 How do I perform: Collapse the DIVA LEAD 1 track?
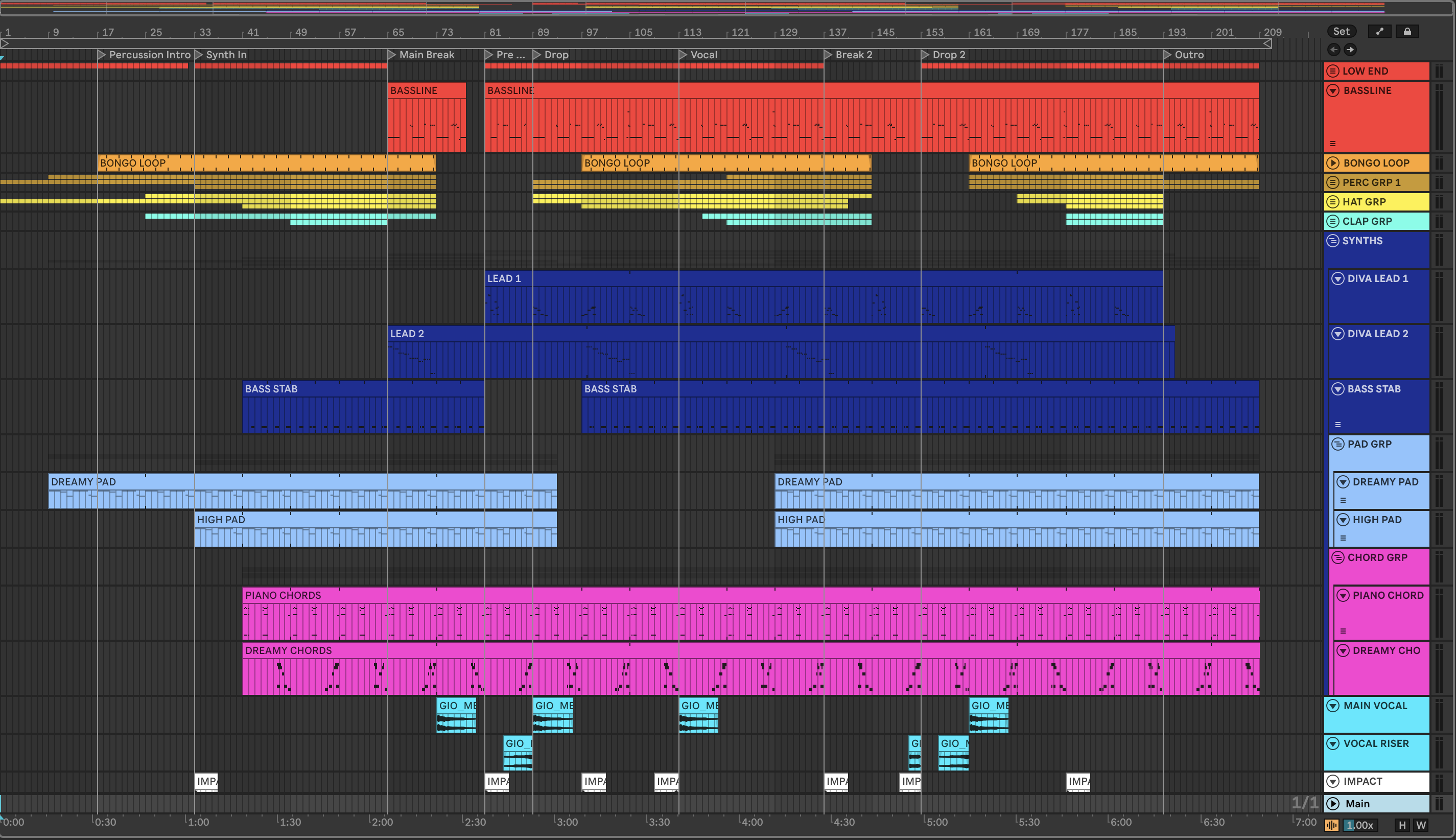[x=1338, y=278]
